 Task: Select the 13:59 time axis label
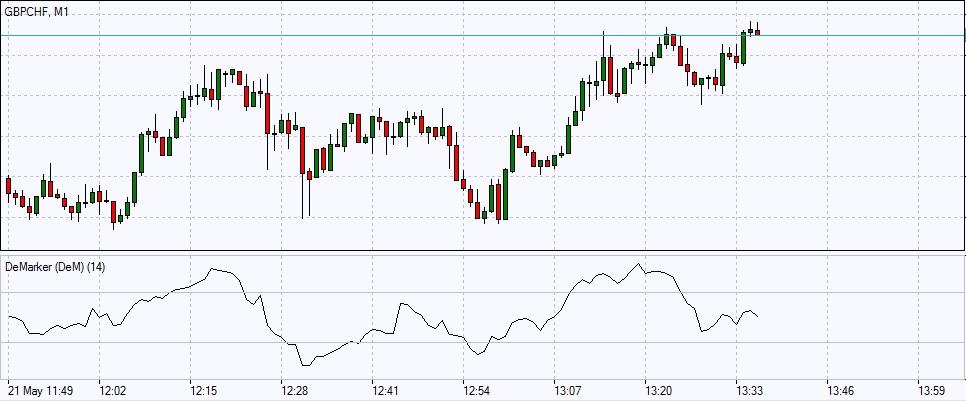932,391
